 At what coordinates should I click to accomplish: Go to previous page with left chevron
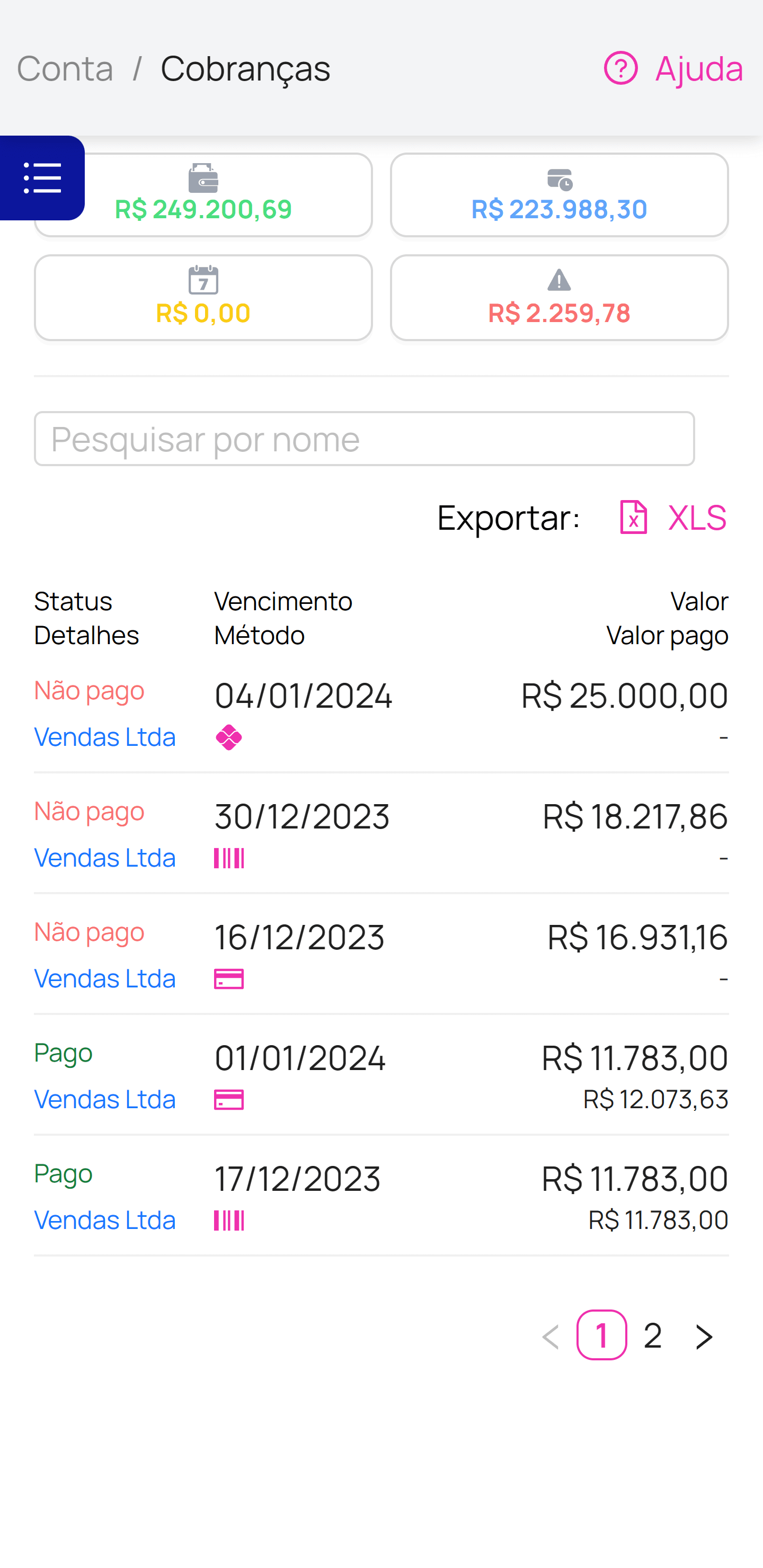pos(551,1336)
